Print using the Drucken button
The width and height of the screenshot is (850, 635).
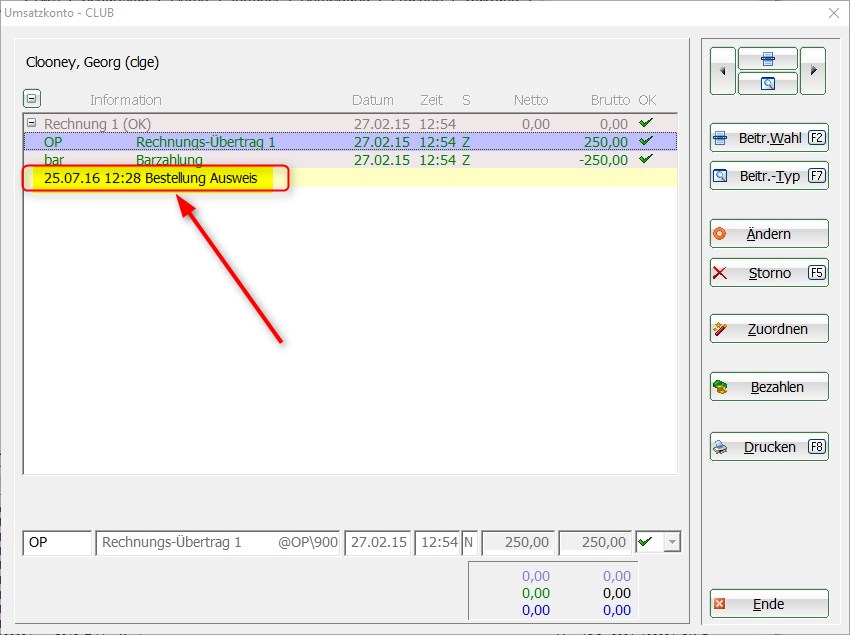tap(768, 447)
